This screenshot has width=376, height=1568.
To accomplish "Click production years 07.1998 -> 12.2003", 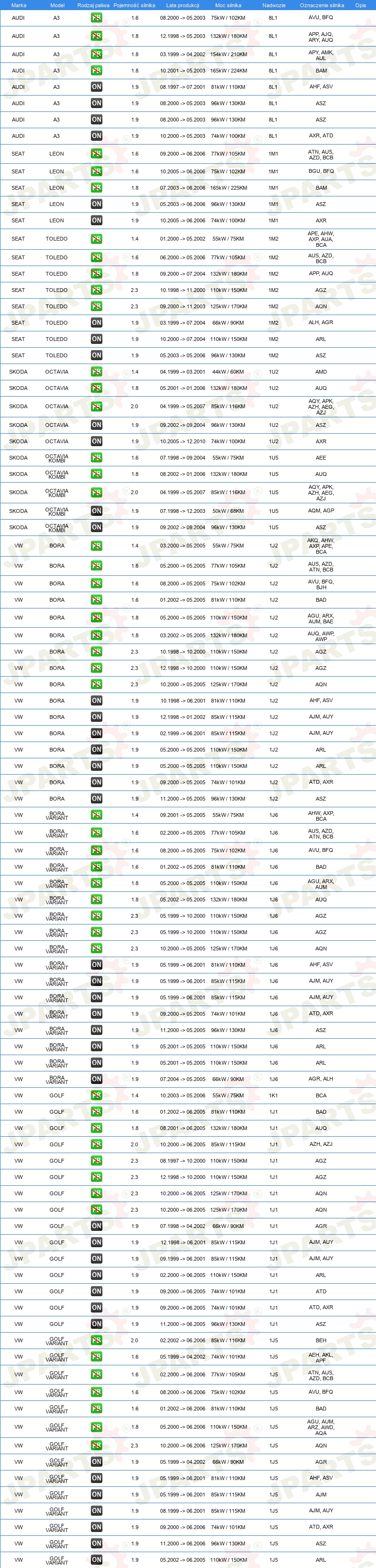I will coord(183,511).
